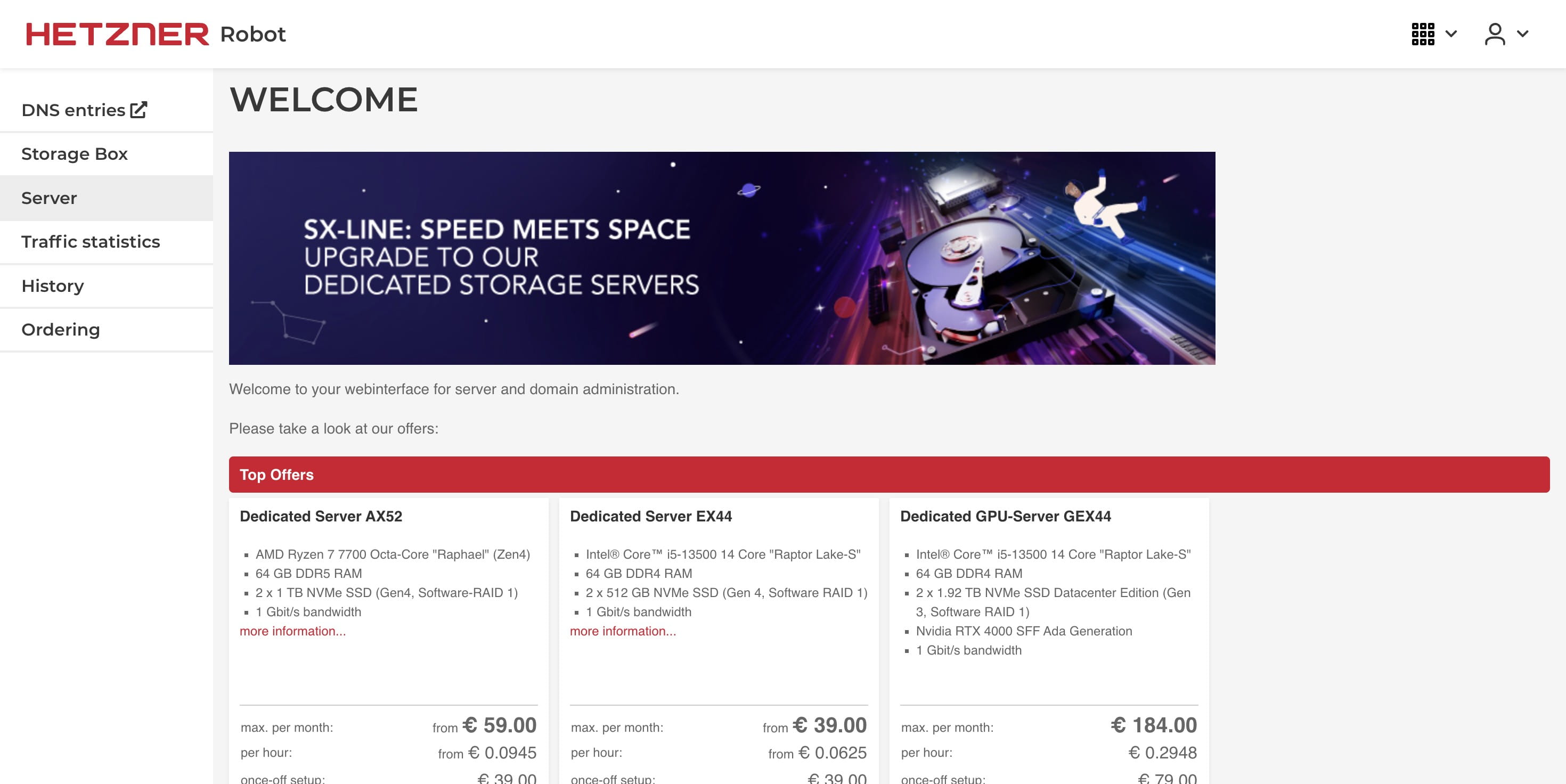Click 'Please take a look at our offers' text
Image resolution: width=1566 pixels, height=784 pixels.
pyautogui.click(x=334, y=428)
